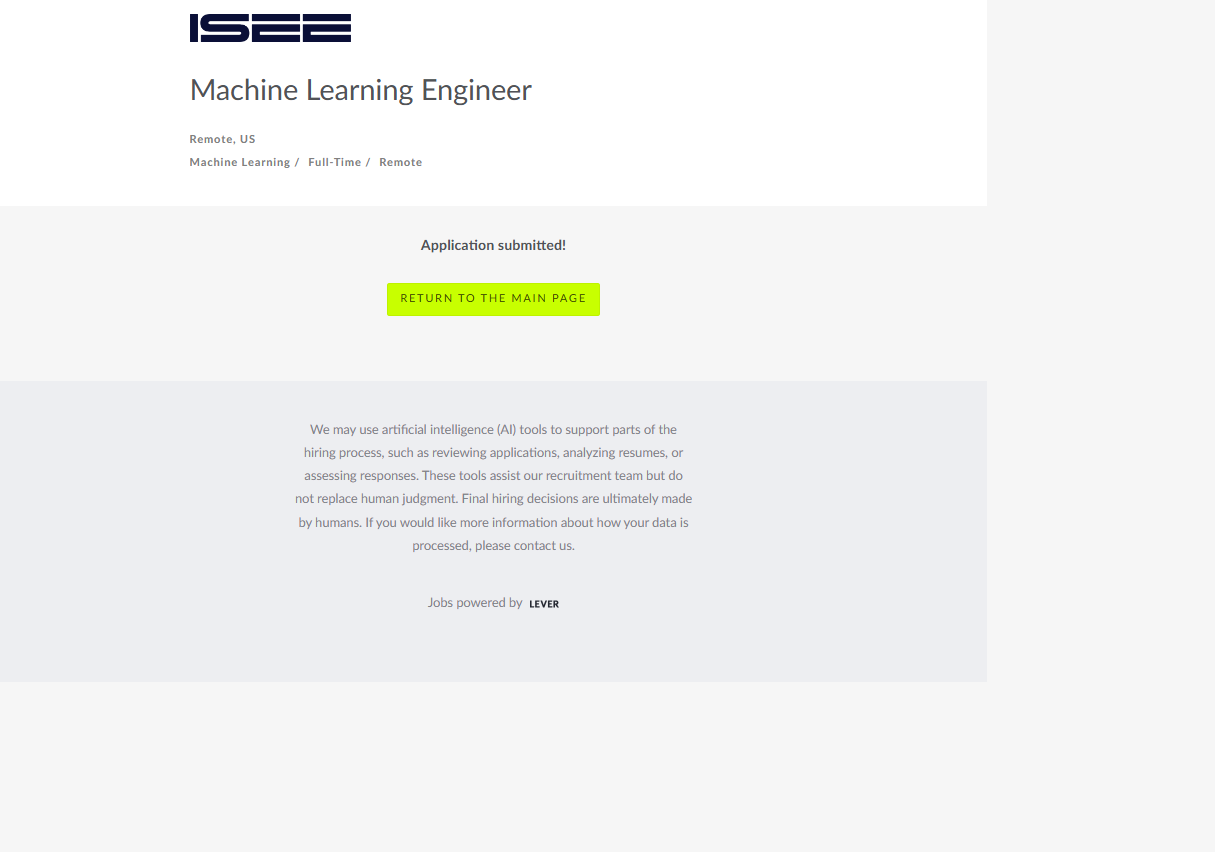The width and height of the screenshot is (1215, 852).
Task: Click the 'Jobs powered by' footer text
Action: tap(475, 603)
